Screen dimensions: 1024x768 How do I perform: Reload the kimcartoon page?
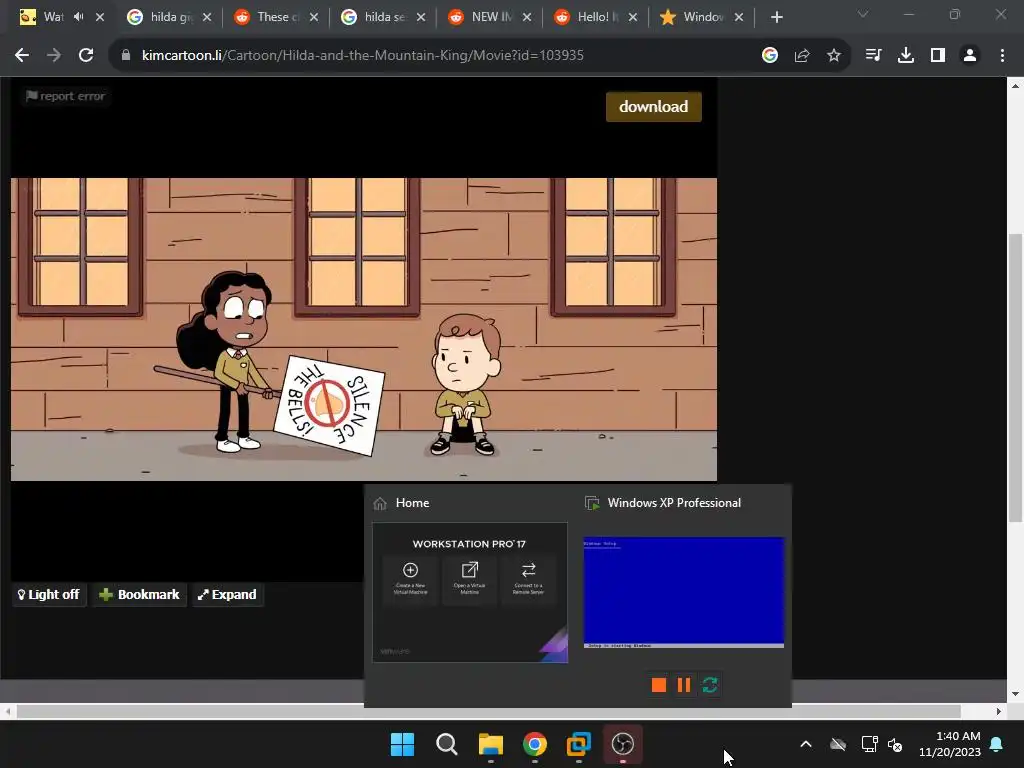point(86,56)
